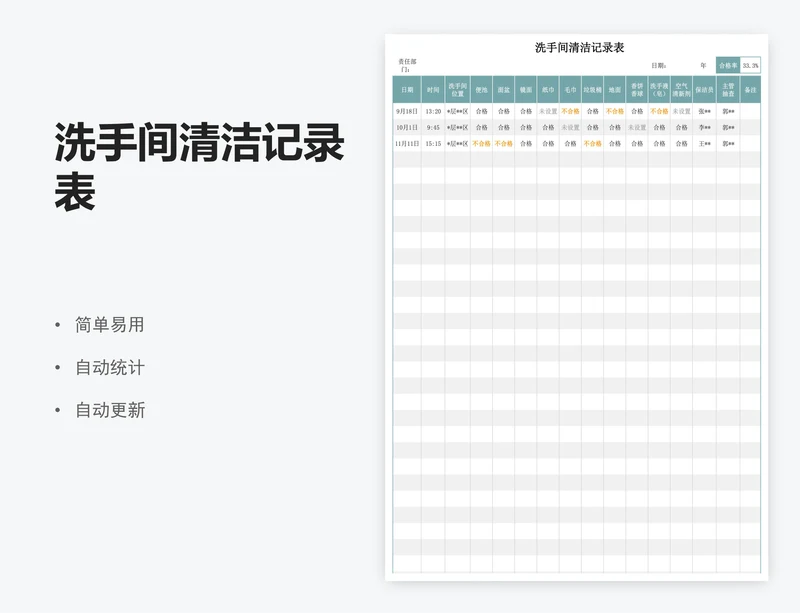Click the 毛巾 column header
This screenshot has height=613, width=800.
[570, 90]
